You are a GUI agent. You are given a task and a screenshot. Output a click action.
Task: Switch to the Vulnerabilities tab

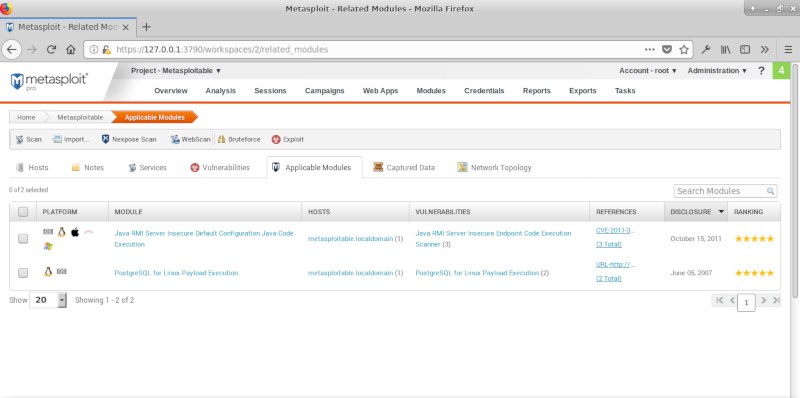tap(220, 167)
